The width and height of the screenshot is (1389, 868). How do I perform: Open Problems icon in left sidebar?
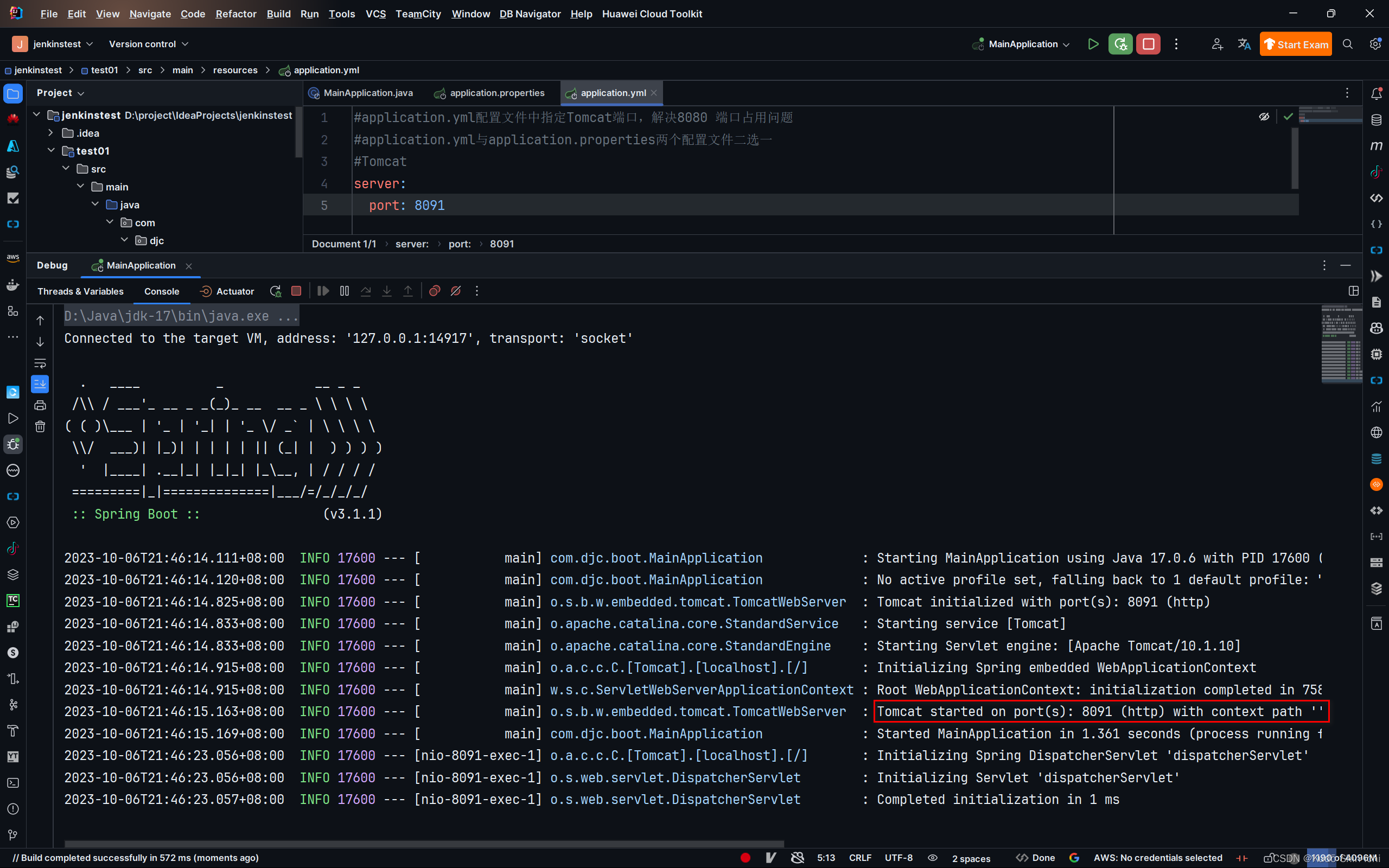pyautogui.click(x=12, y=809)
